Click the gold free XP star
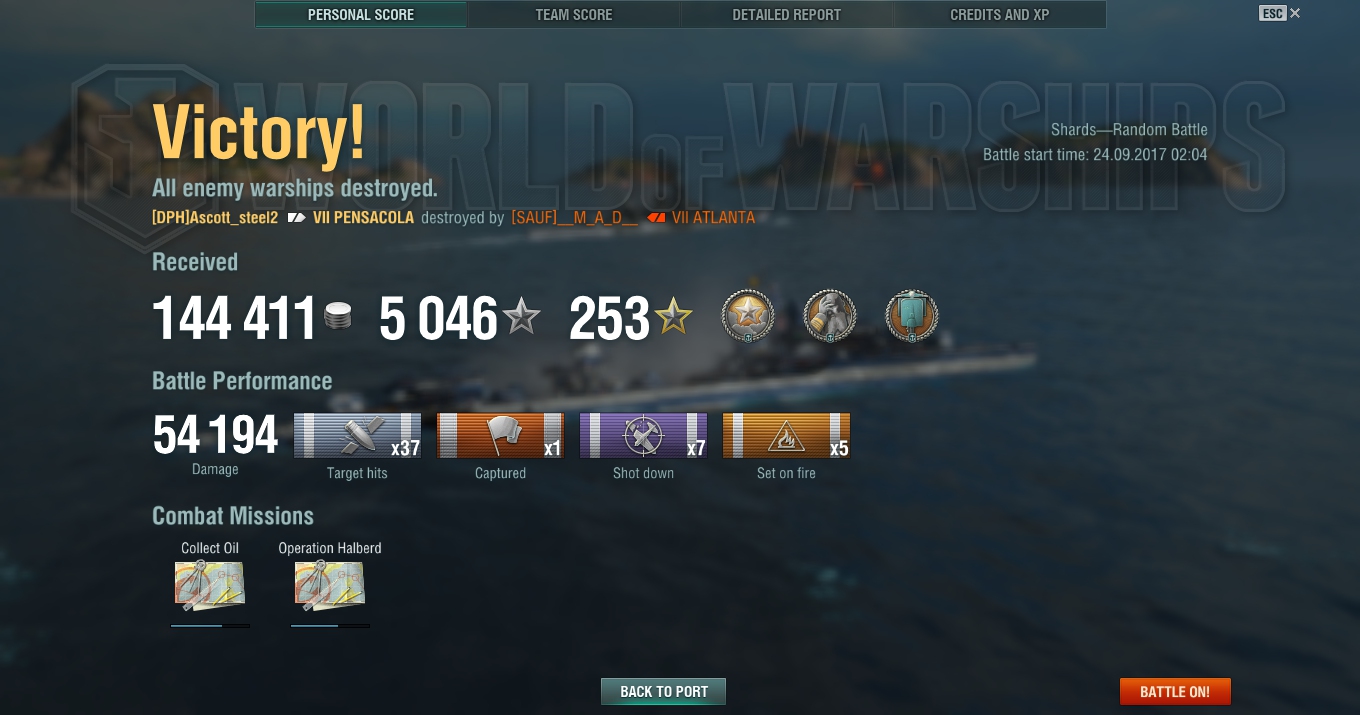1360x715 pixels. (673, 318)
